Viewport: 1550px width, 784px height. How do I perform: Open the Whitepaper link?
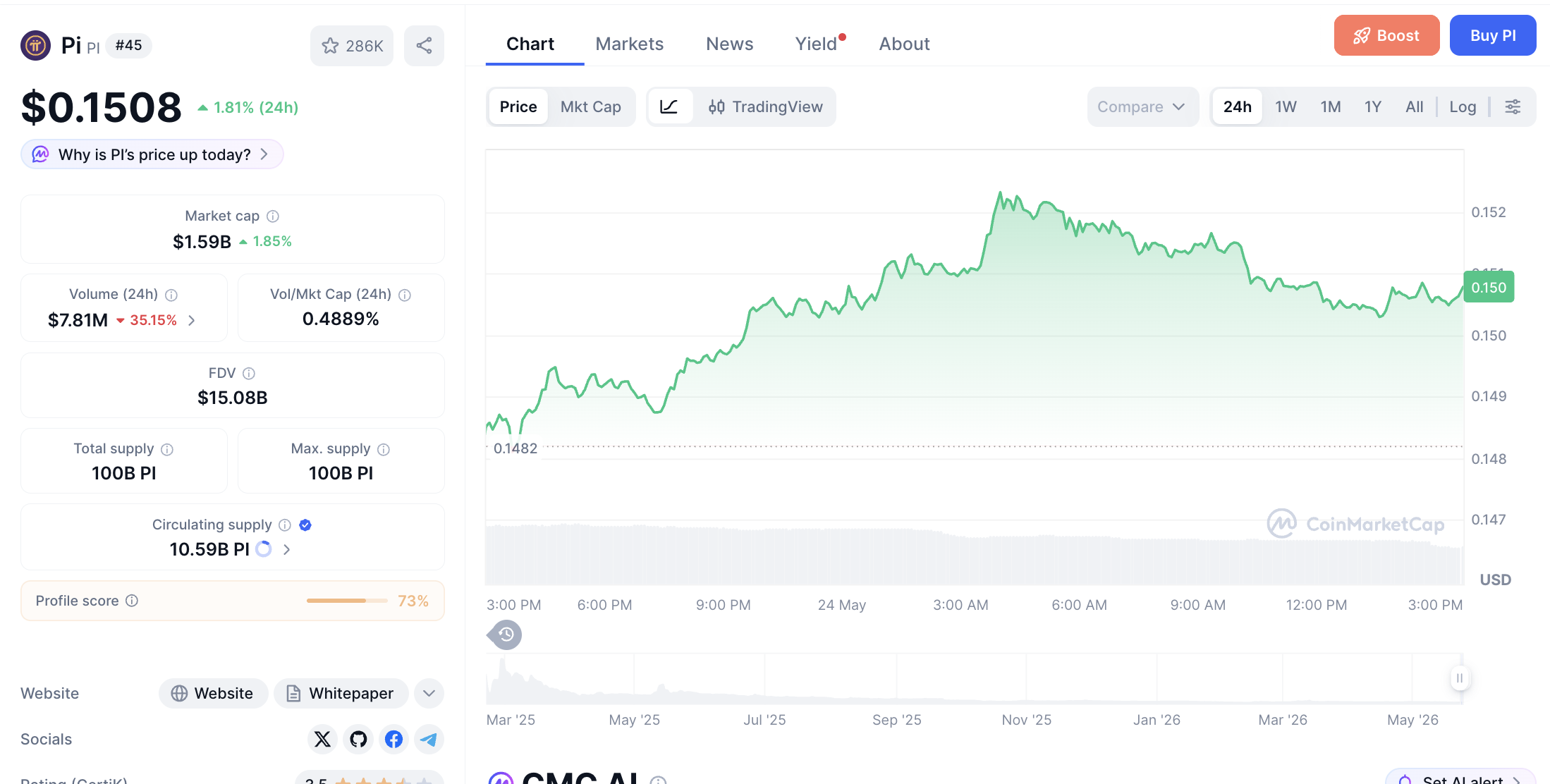(341, 694)
